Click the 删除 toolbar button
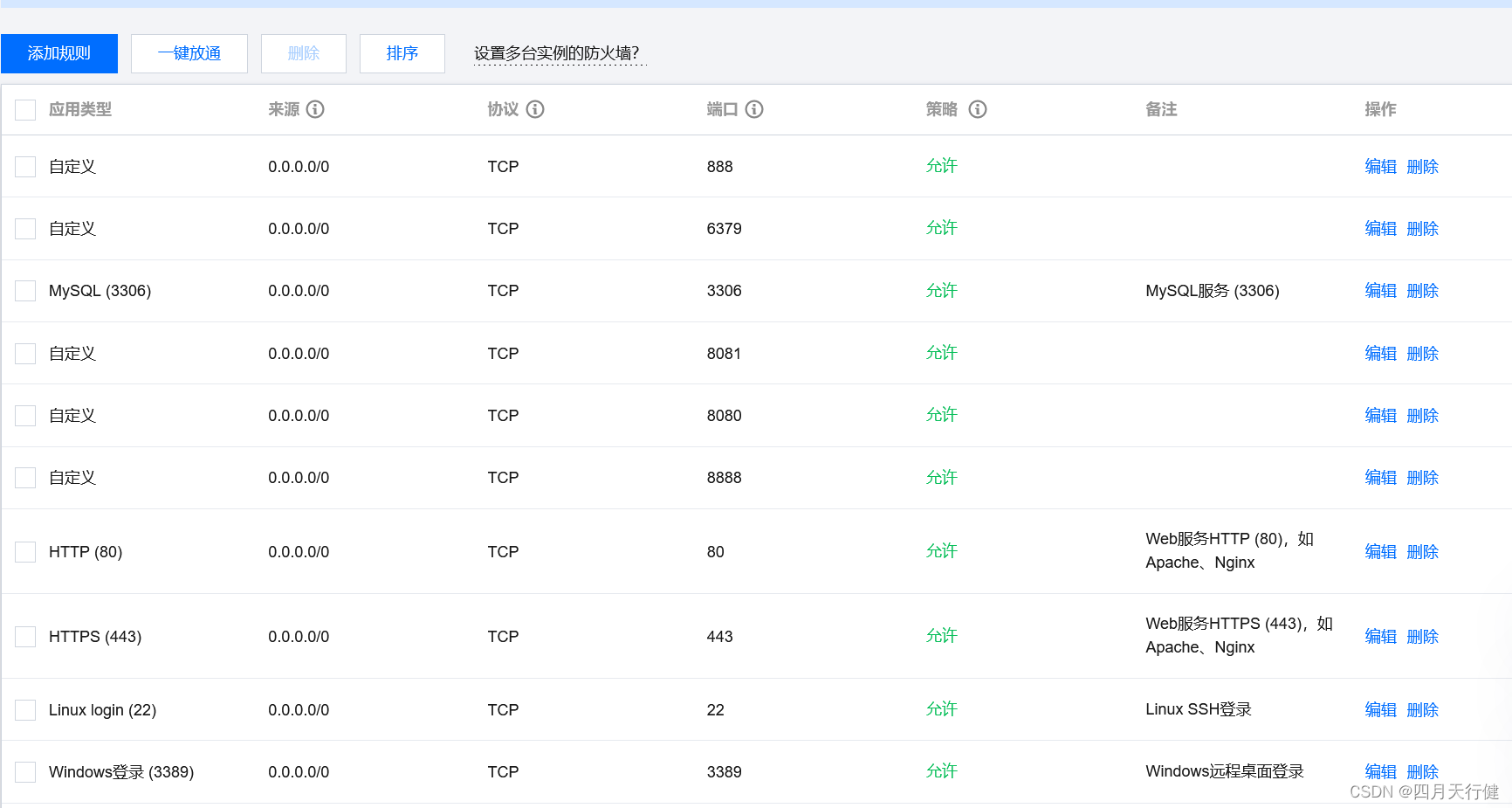The height and width of the screenshot is (808, 1512). (x=304, y=53)
